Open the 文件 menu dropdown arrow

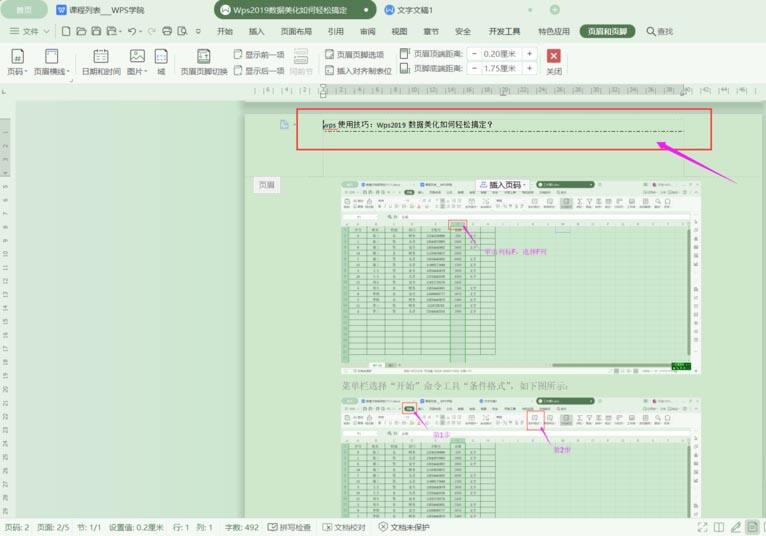click(46, 31)
